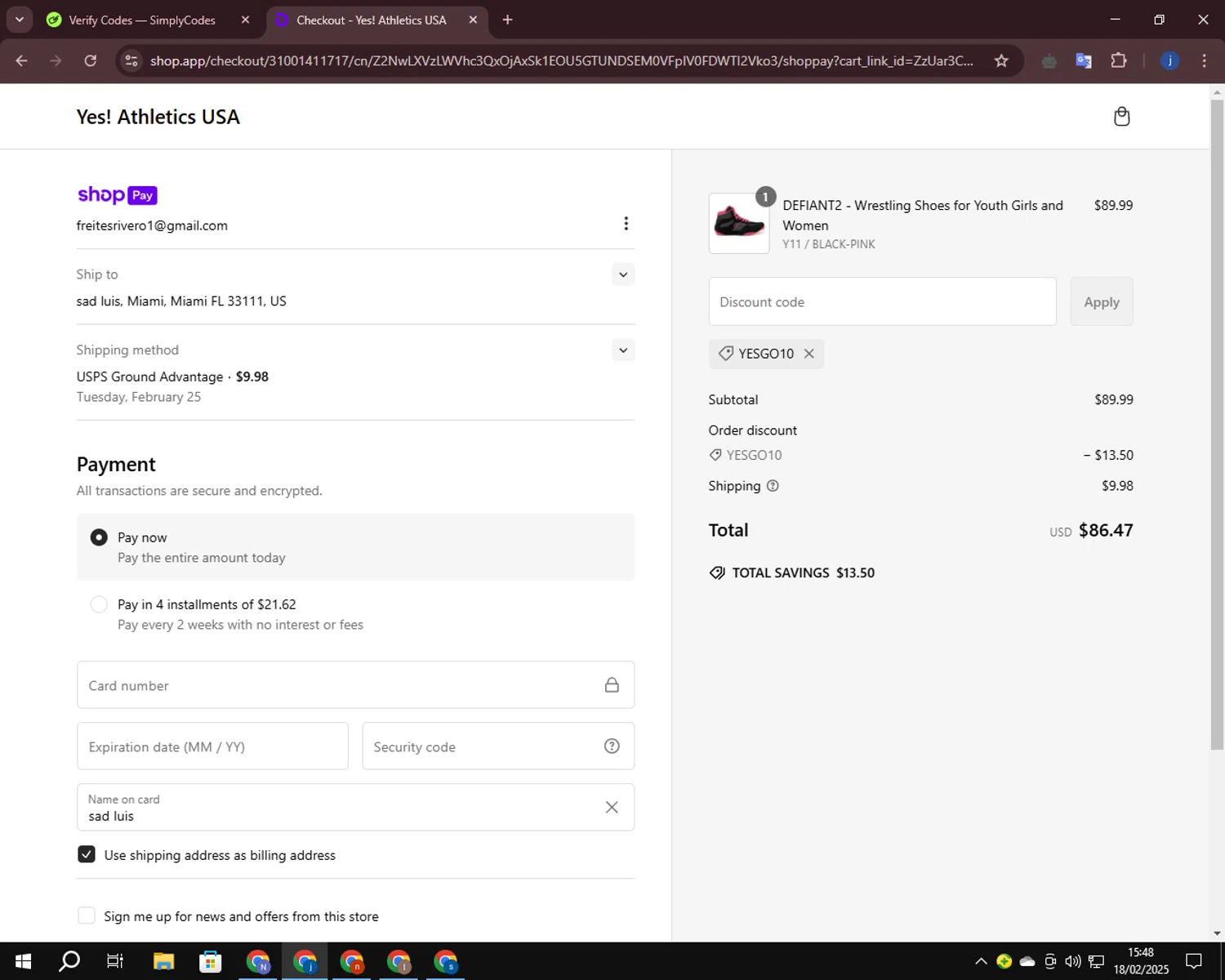Open the Google Translate extension icon
This screenshot has height=980, width=1225.
tap(1084, 60)
